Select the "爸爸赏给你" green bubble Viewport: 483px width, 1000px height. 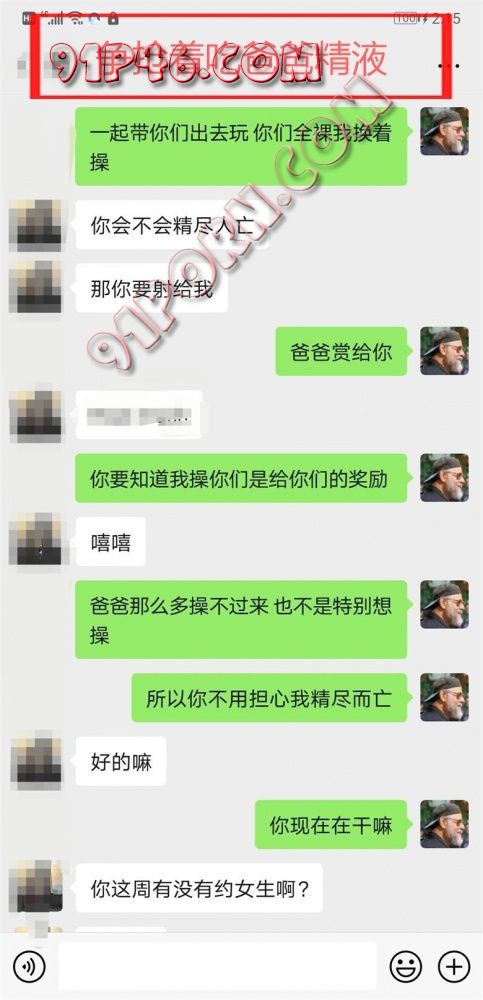[x=341, y=351]
